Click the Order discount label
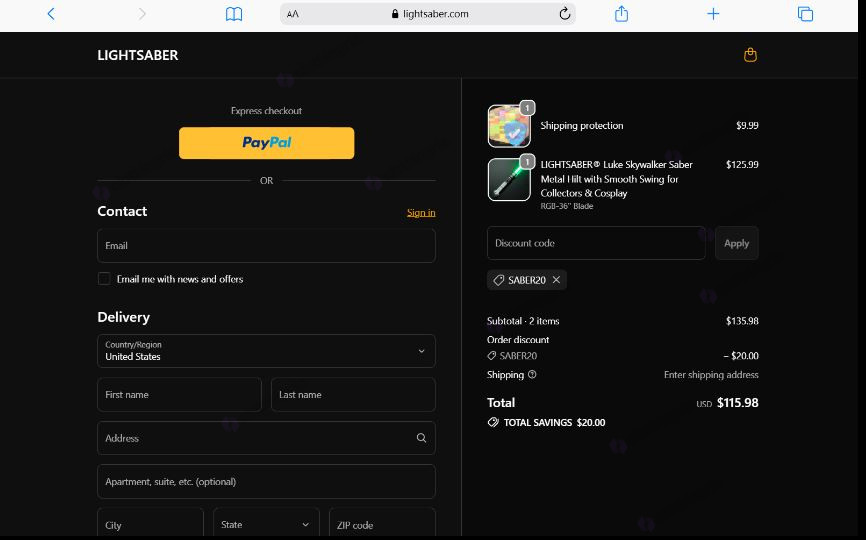This screenshot has width=866, height=540. click(518, 340)
